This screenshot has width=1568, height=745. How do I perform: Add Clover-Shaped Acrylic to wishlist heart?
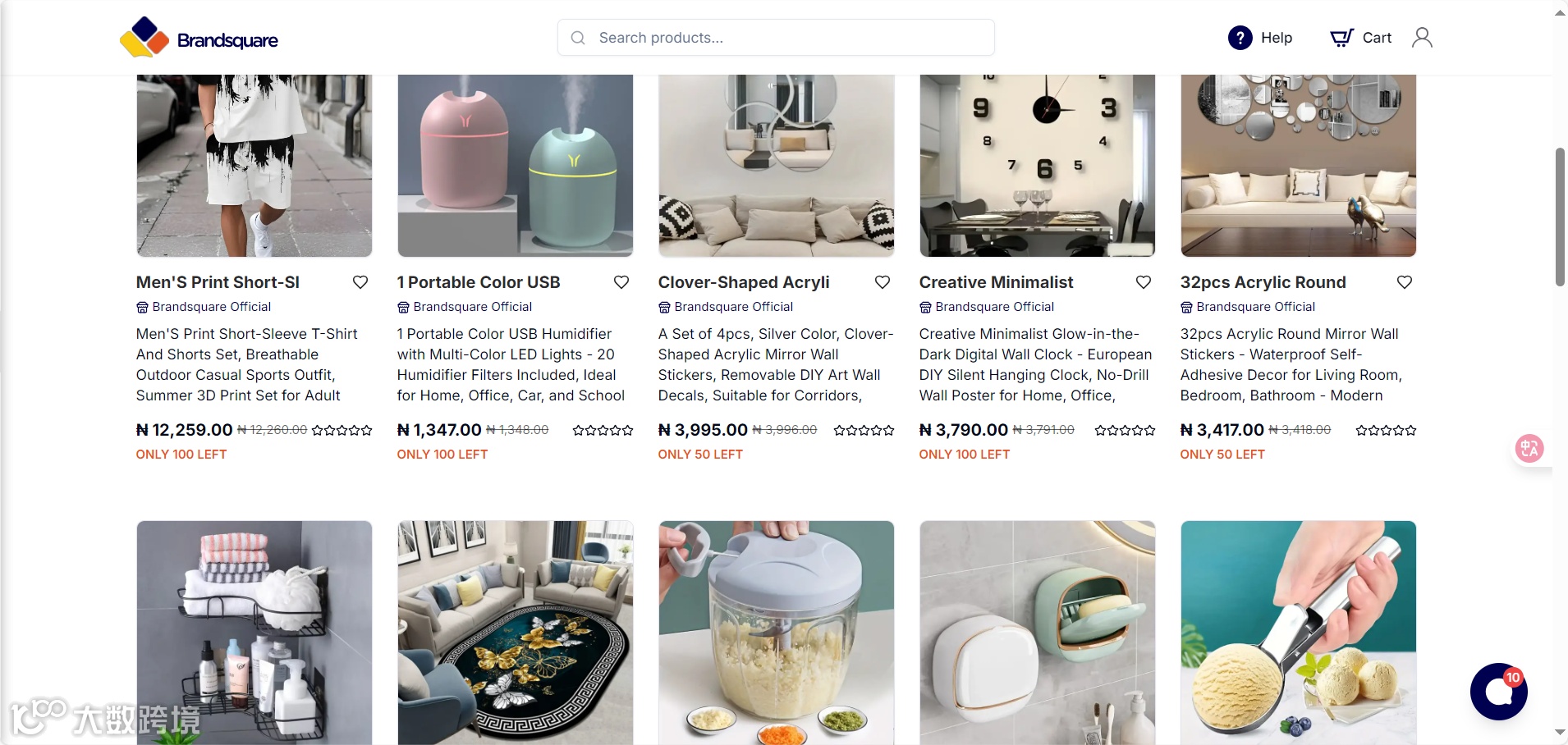point(883,282)
